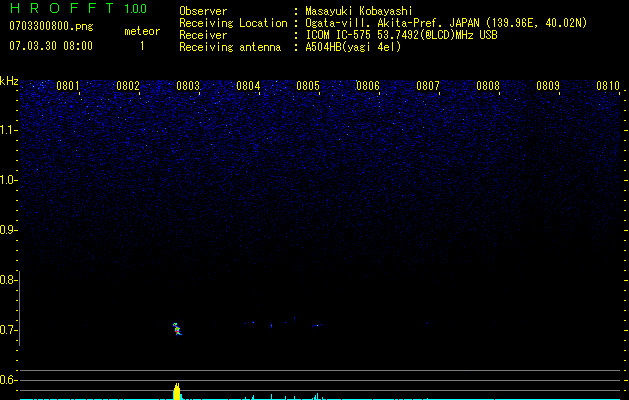This screenshot has height=400, width=629.
Task: Click the date stamp 07.03.30 08:00
Action: coord(51,46)
